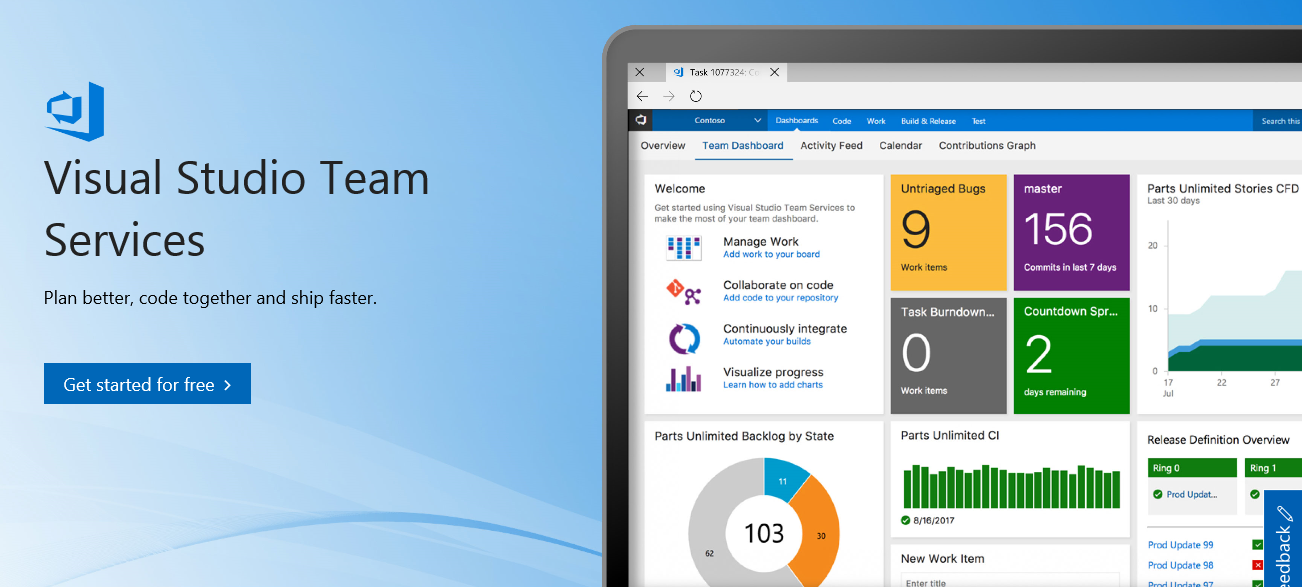This screenshot has width=1302, height=587.
Task: Click the New Work Item title field
Action: (x=1009, y=582)
